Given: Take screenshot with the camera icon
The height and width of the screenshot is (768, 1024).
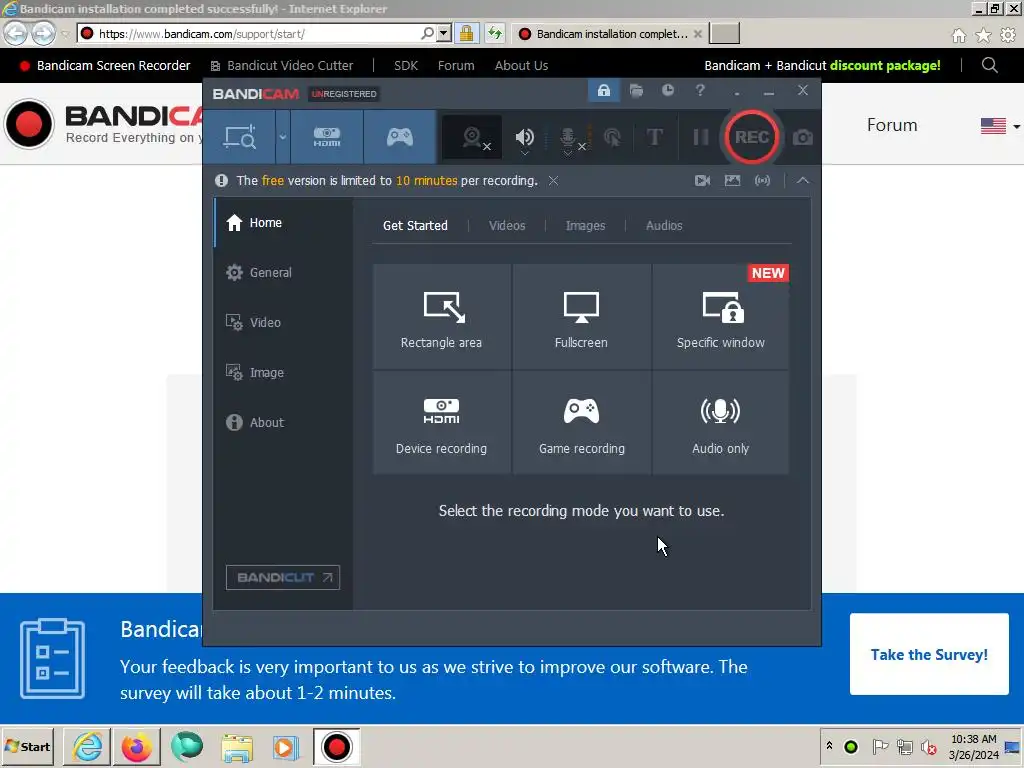Looking at the screenshot, I should point(803,138).
